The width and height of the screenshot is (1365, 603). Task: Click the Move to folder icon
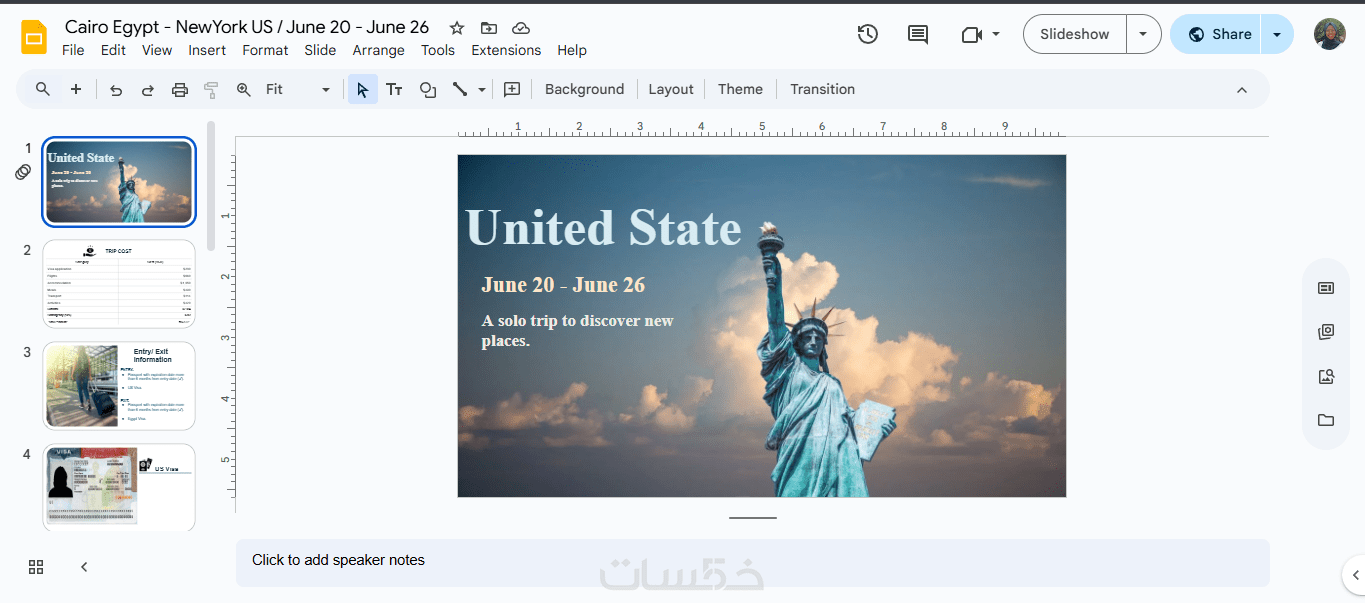(x=488, y=28)
